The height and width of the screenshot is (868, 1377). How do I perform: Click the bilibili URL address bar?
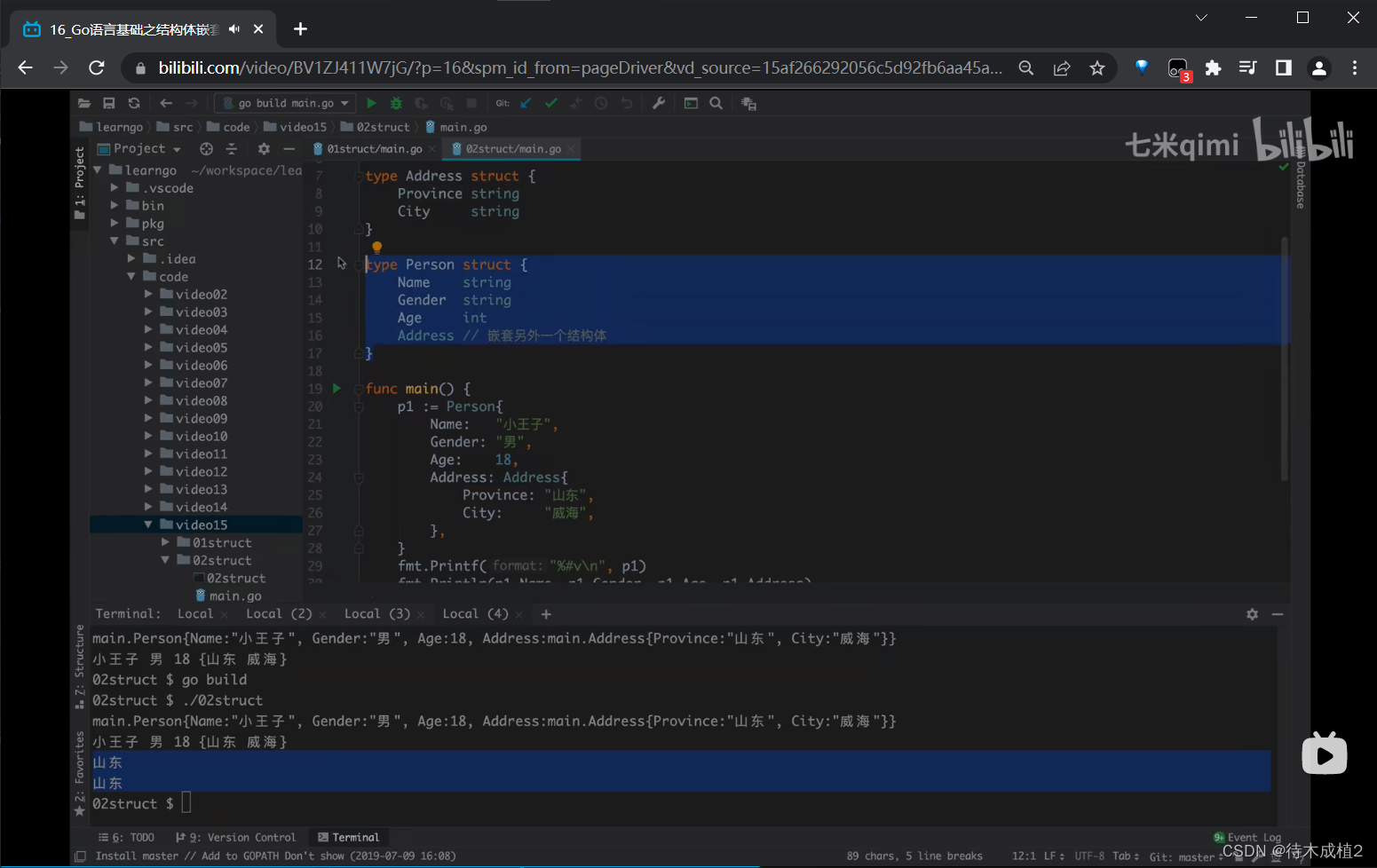(580, 68)
